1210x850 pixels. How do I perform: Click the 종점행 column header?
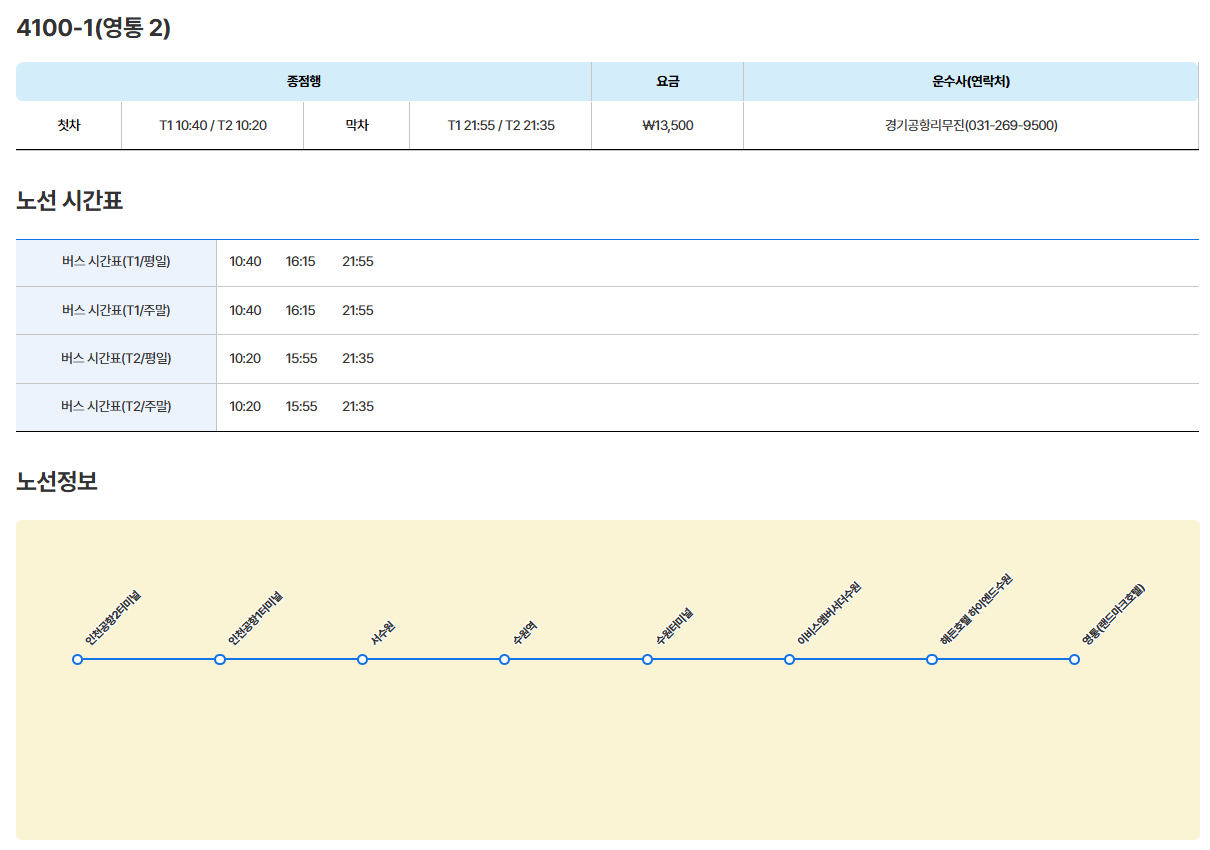pyautogui.click(x=303, y=82)
